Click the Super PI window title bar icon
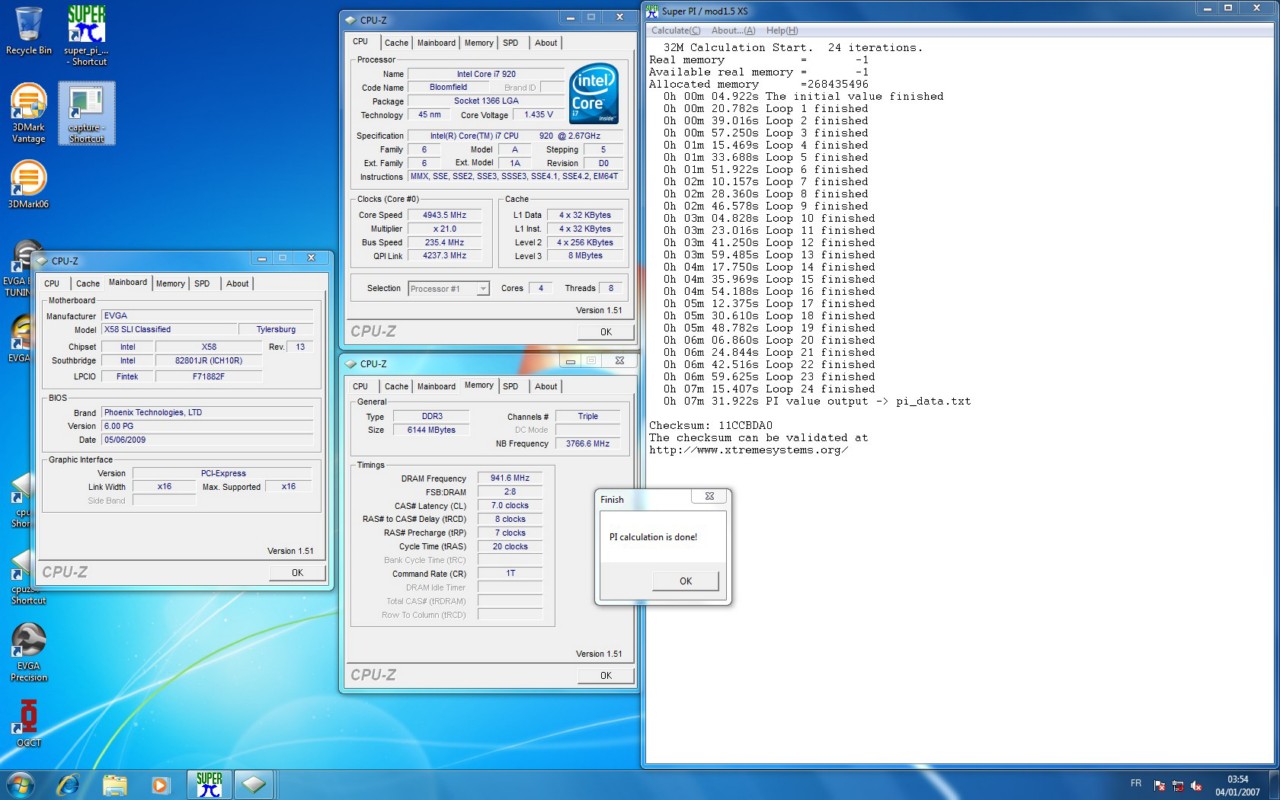 pos(653,11)
